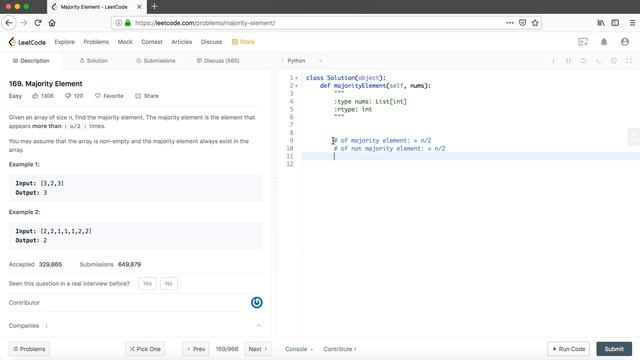The width and height of the screenshot is (640, 360).
Task: Go back with browser back arrow
Action: [x=9, y=23]
